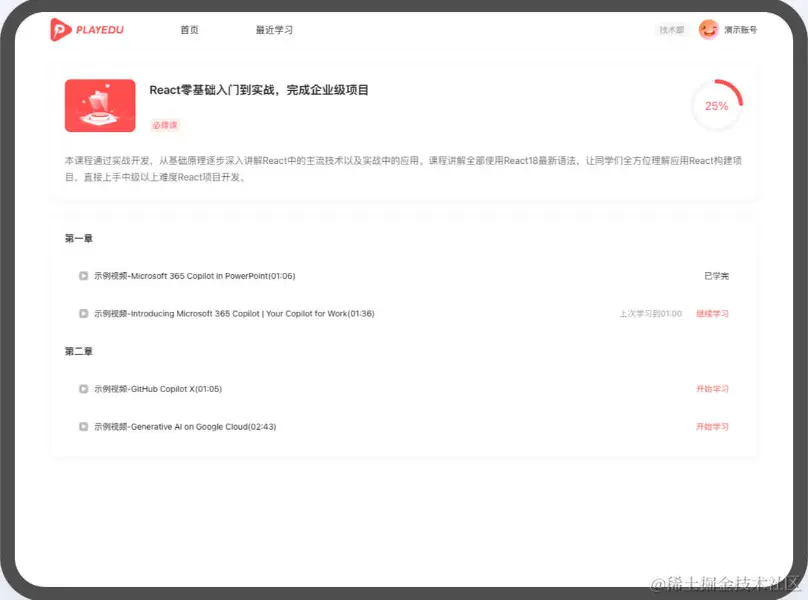The height and width of the screenshot is (600, 808).
Task: Click the 必修课 tag
Action: coord(165,125)
